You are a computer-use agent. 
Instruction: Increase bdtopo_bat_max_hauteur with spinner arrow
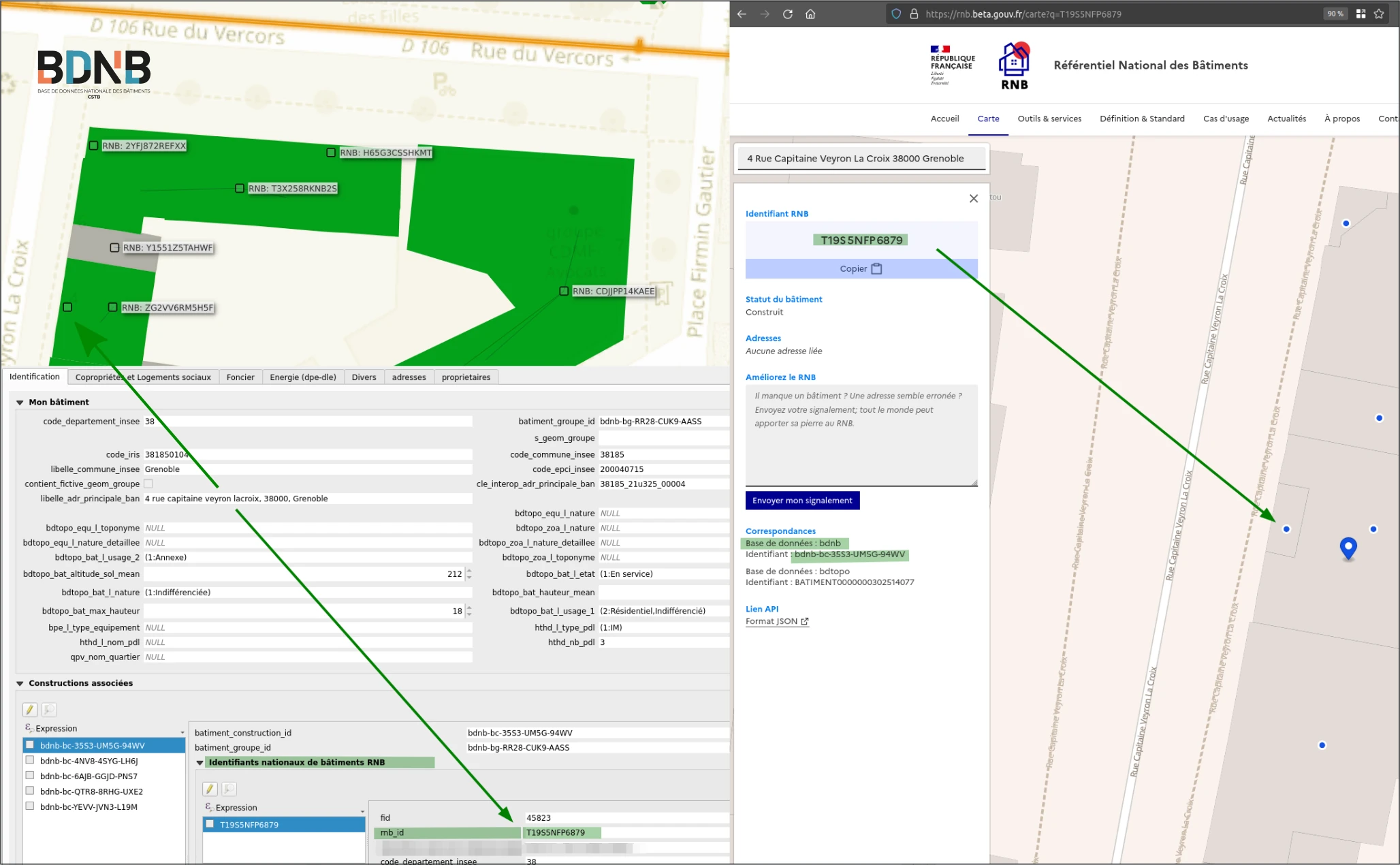pos(468,608)
